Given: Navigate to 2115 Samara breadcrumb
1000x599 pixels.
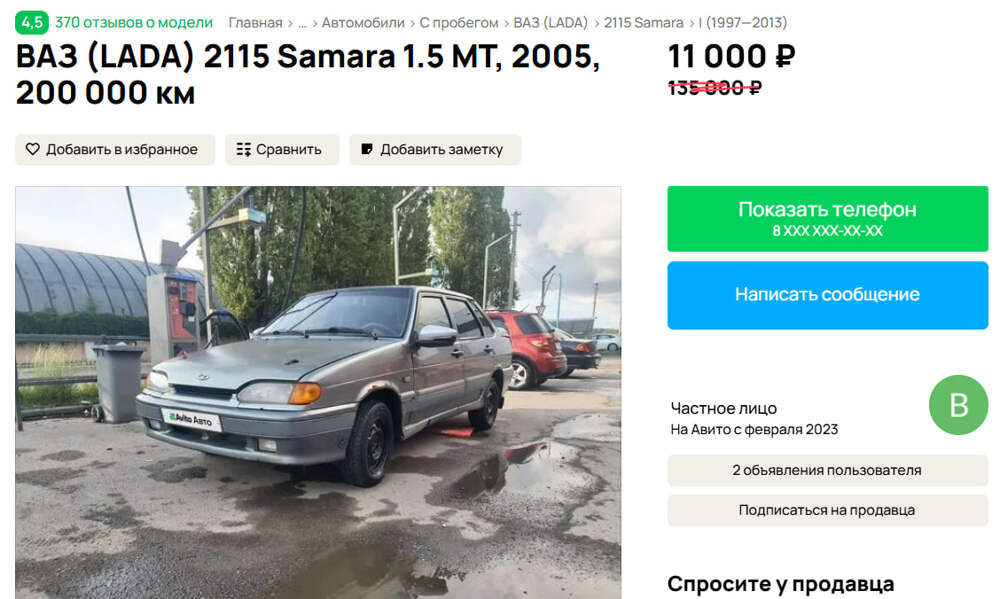Looking at the screenshot, I should (x=643, y=23).
